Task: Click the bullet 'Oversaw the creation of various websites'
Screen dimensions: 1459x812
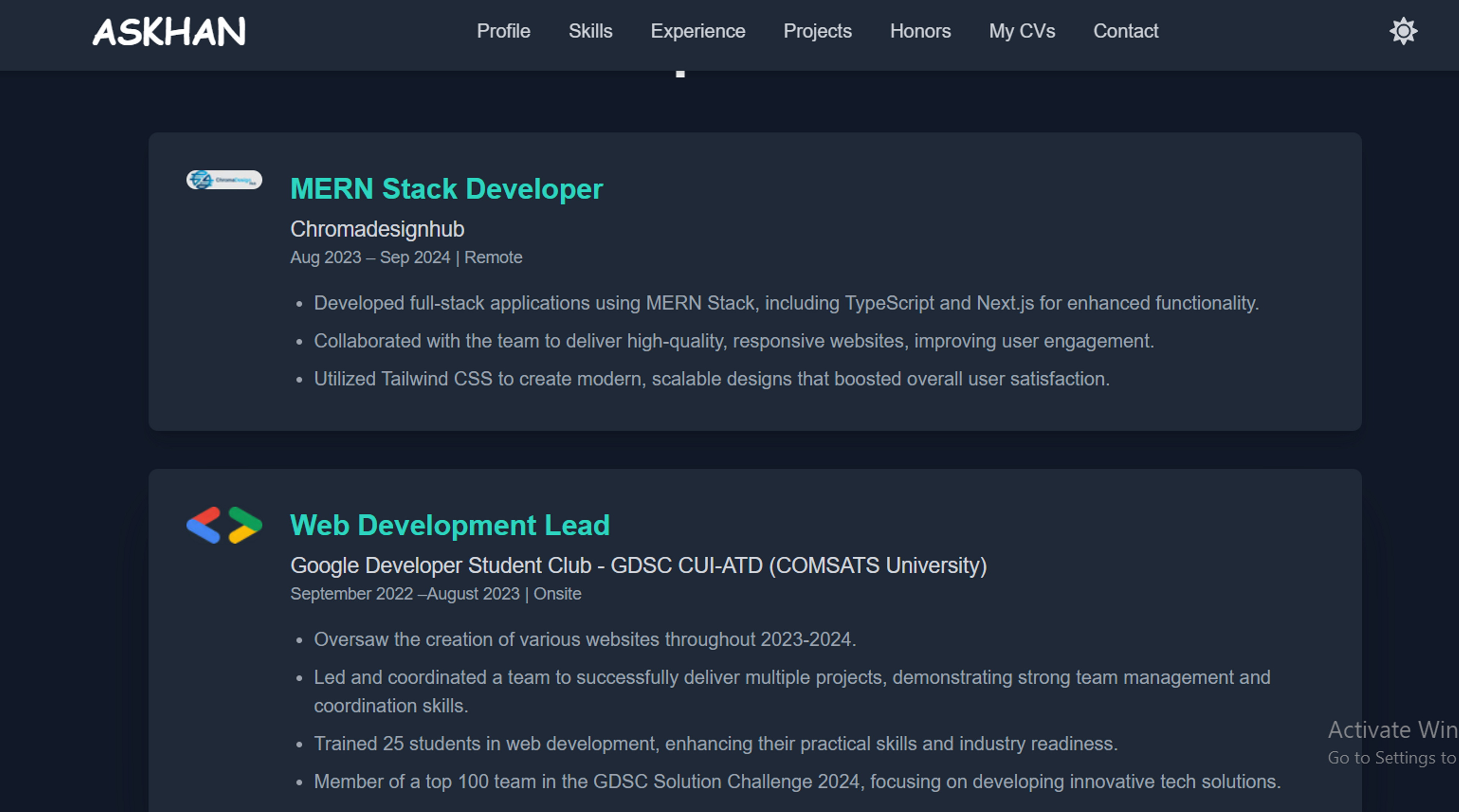Action: point(584,639)
